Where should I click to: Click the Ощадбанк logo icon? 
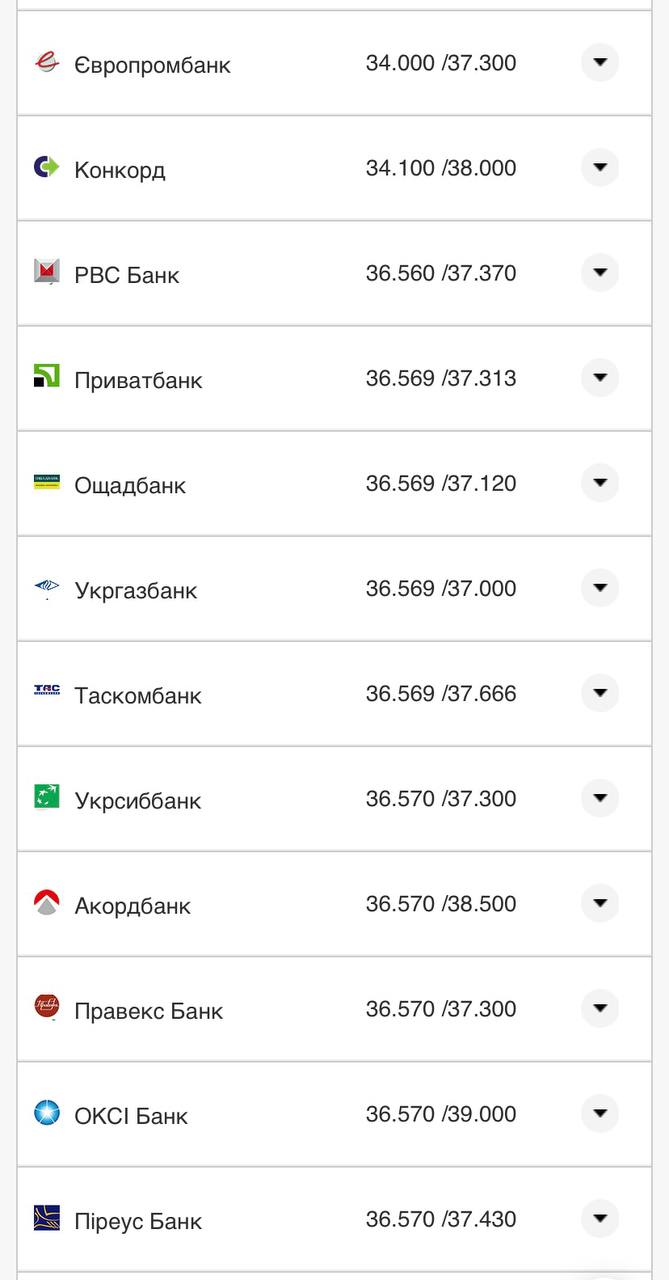pyautogui.click(x=47, y=483)
